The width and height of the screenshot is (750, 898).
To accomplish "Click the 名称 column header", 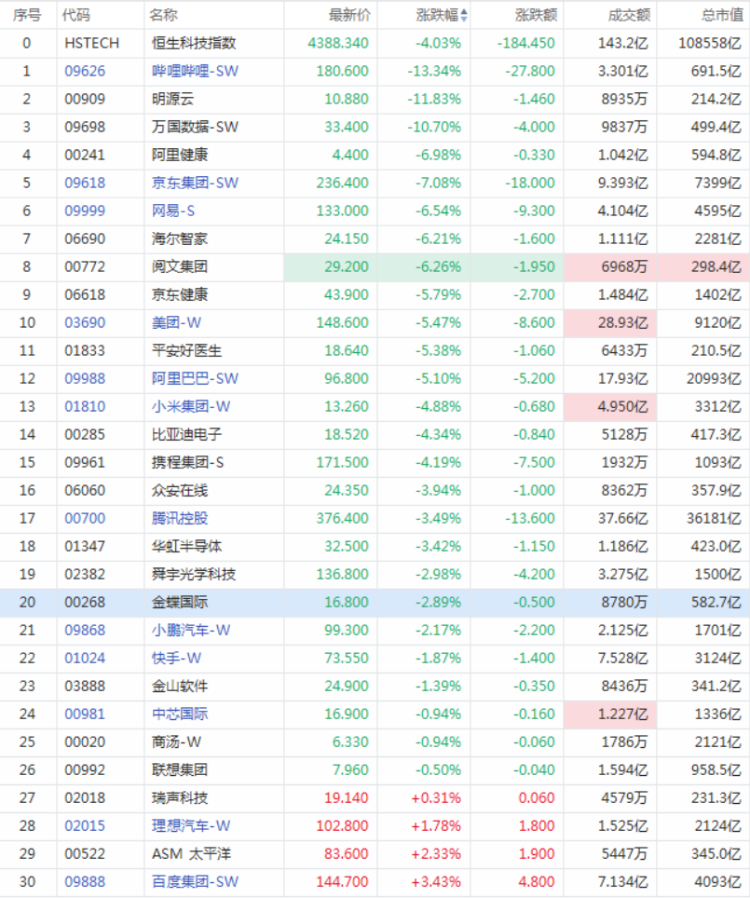I will coord(163,15).
